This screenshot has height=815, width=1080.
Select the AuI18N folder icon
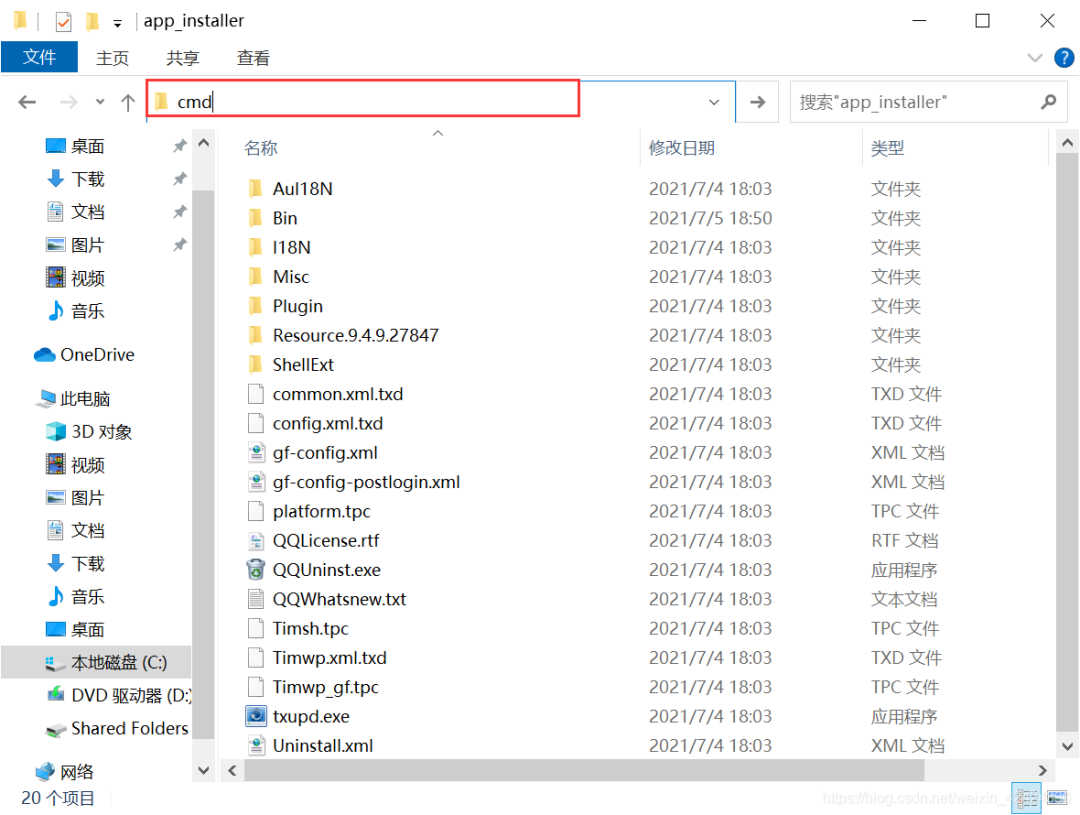tap(256, 188)
